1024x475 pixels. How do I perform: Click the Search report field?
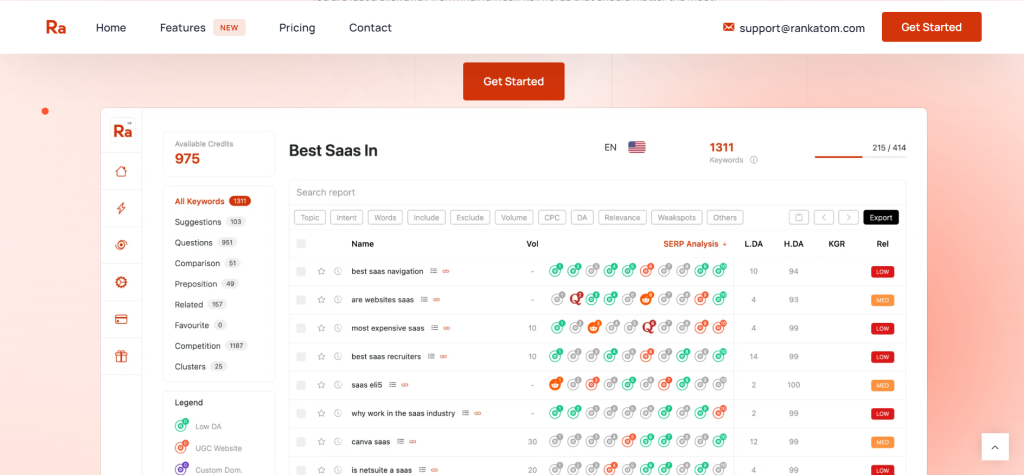pyautogui.click(x=597, y=193)
